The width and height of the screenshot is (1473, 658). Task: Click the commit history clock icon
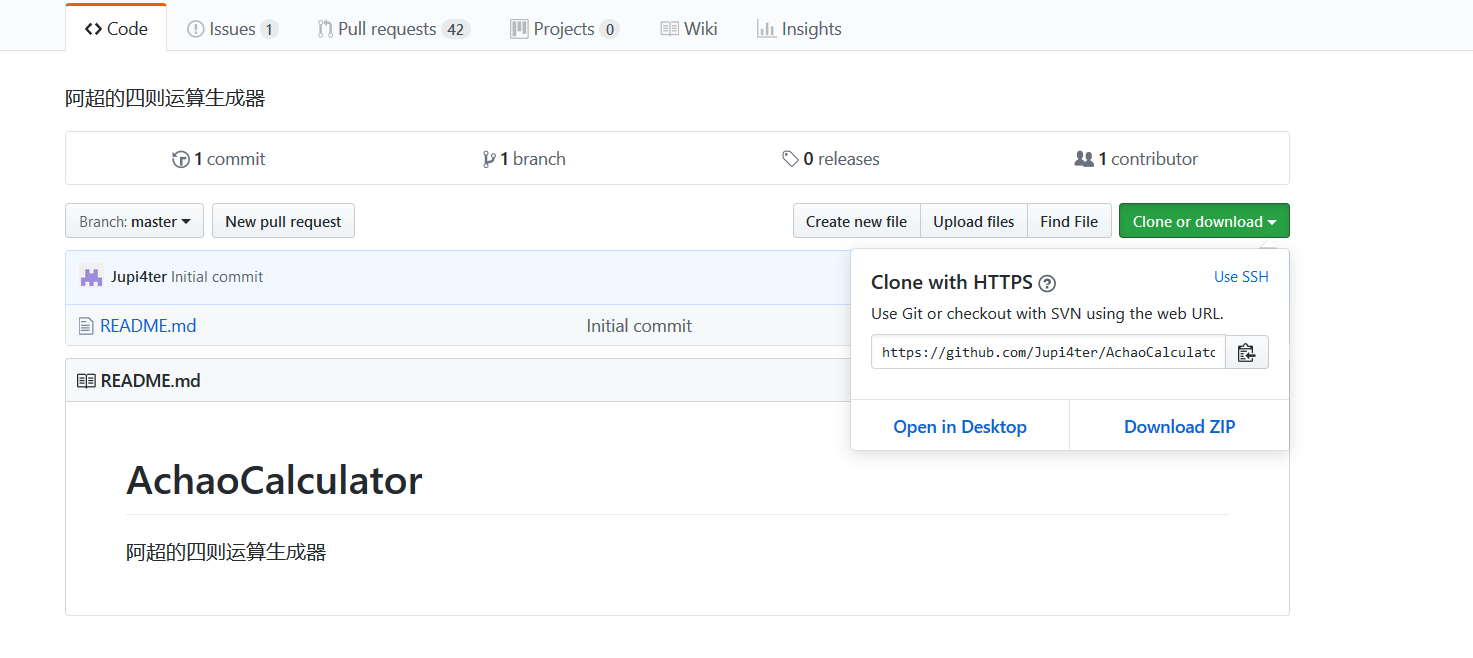(x=181, y=159)
